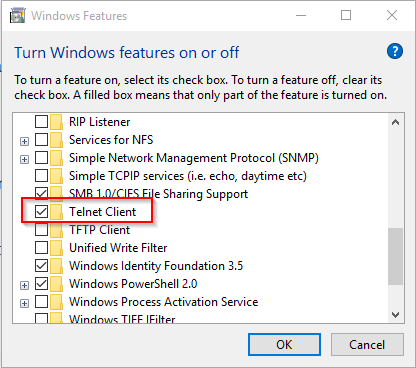The width and height of the screenshot is (416, 368).
Task: Click the folder icon next to Windows PowerShell 2.0
Action: coord(56,284)
